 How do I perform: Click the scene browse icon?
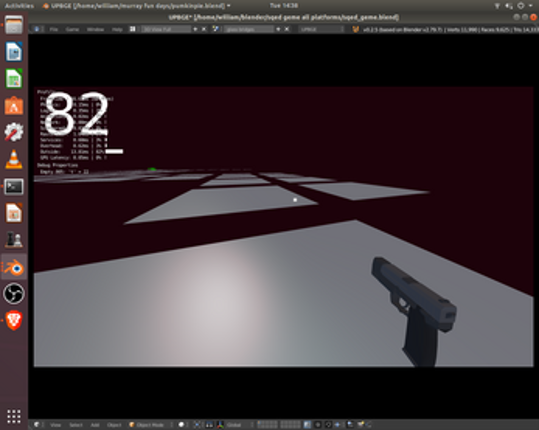tap(216, 29)
